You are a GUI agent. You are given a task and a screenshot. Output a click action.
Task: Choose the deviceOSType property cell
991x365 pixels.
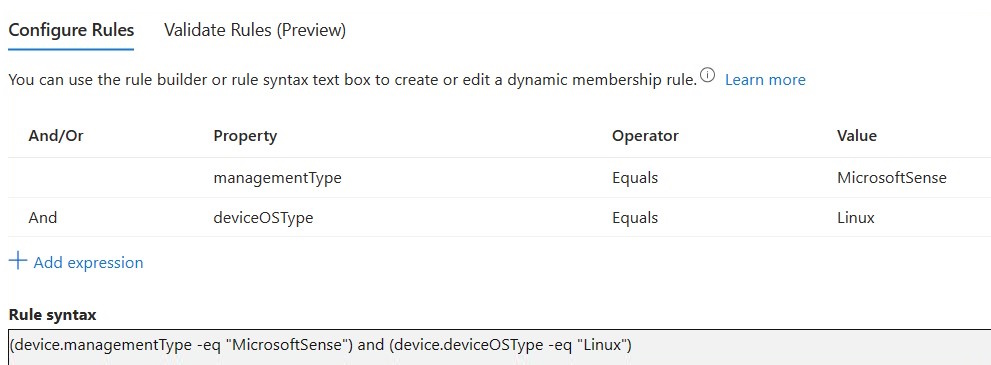click(263, 218)
